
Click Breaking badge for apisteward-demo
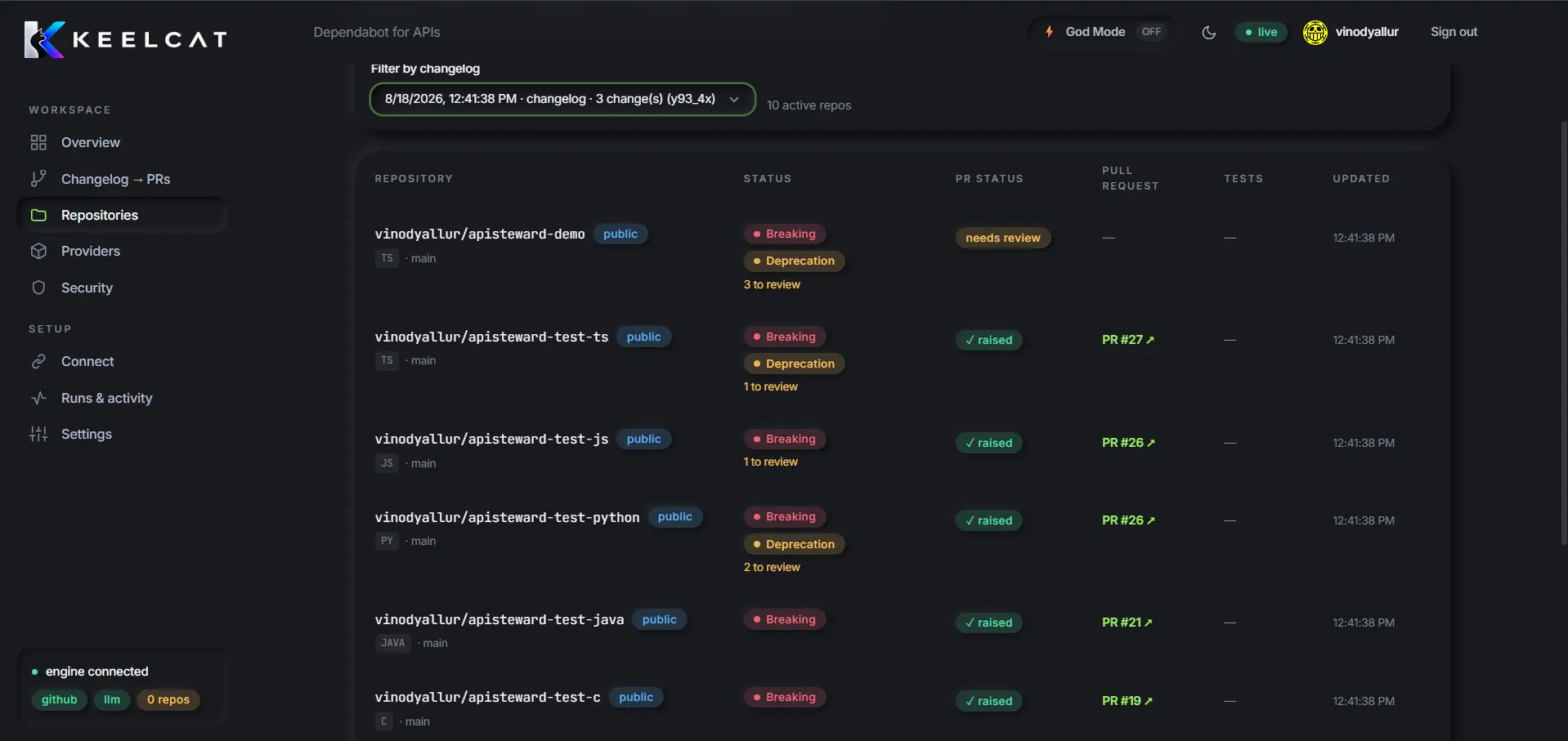point(785,234)
